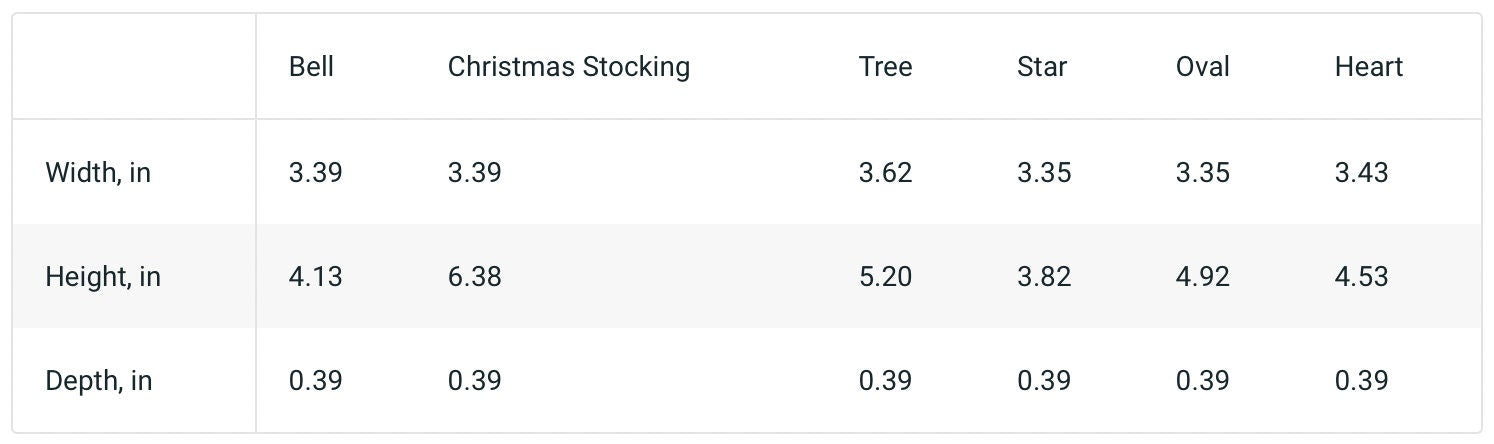Select the "Height, in" row label
This screenshot has width=1494, height=444.
103,277
